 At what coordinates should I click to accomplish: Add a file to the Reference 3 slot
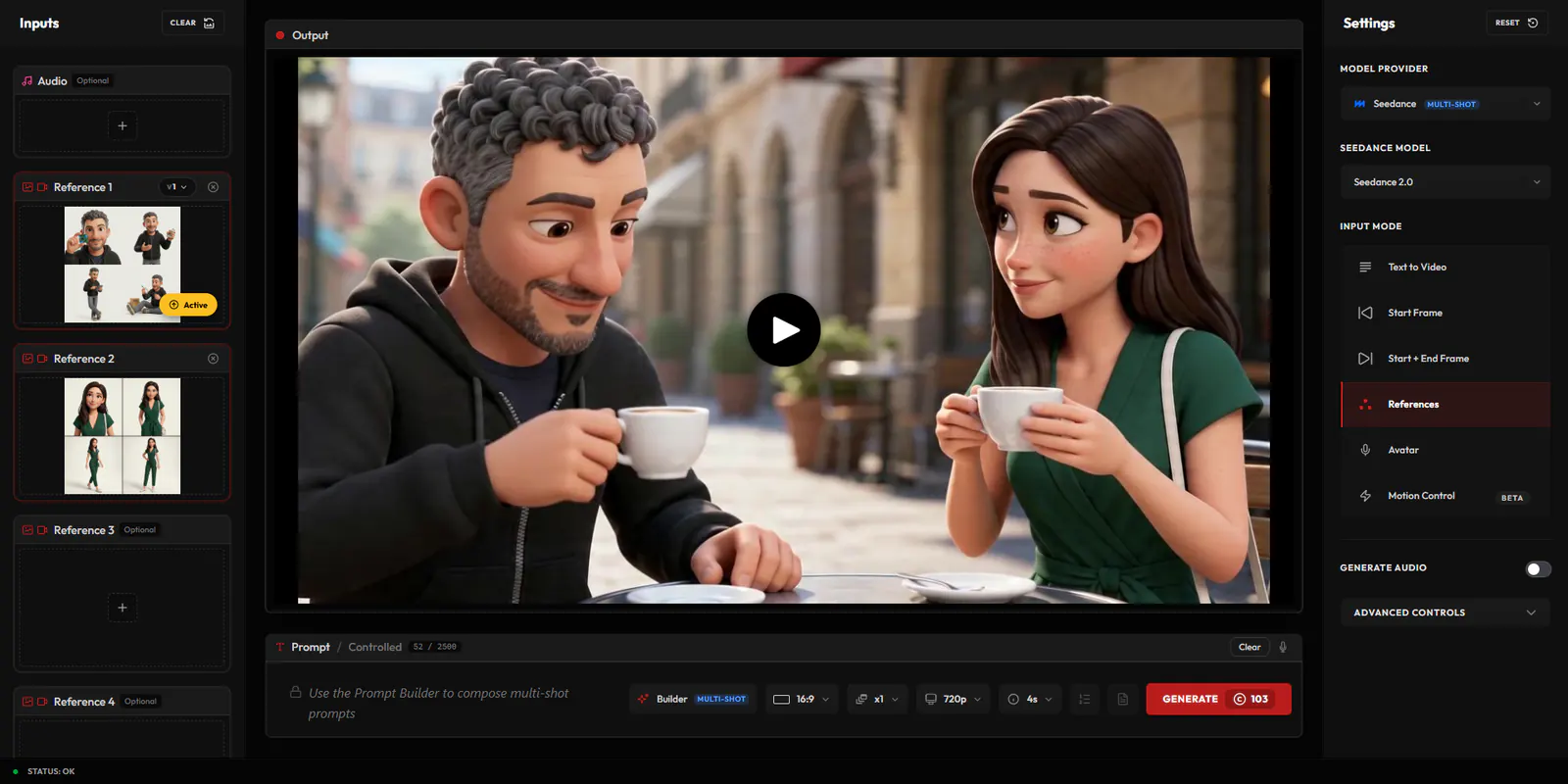coord(122,608)
